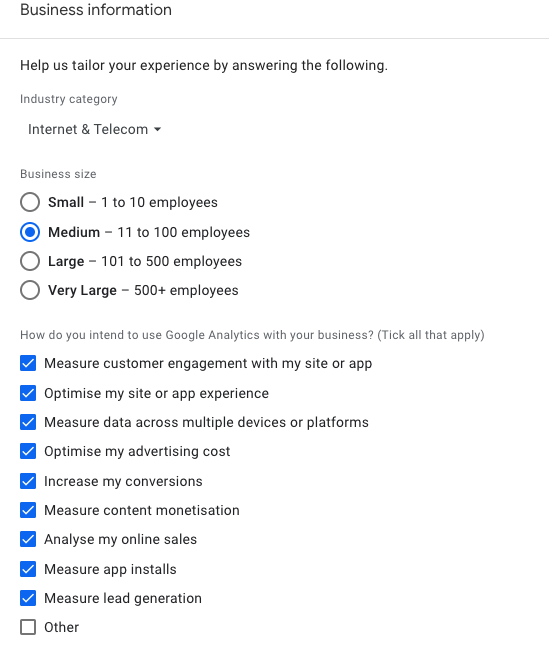The width and height of the screenshot is (549, 653).
Task: Select Very Large 500+ employees option
Action: click(x=30, y=290)
